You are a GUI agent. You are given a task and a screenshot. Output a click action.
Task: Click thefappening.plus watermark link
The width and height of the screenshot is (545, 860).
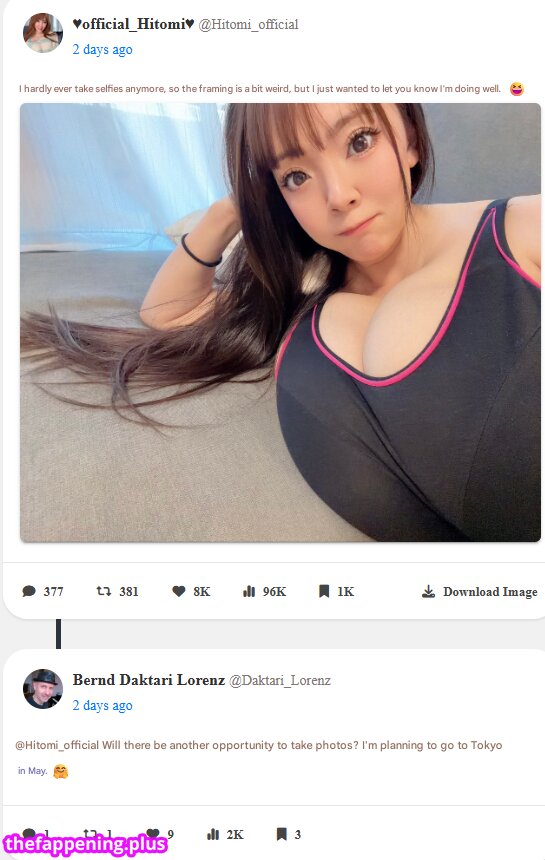point(85,844)
